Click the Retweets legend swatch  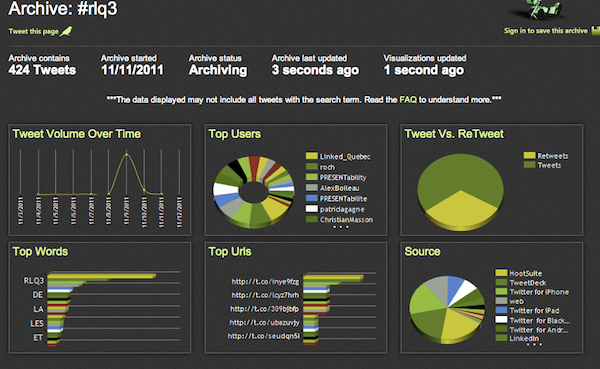(530, 155)
